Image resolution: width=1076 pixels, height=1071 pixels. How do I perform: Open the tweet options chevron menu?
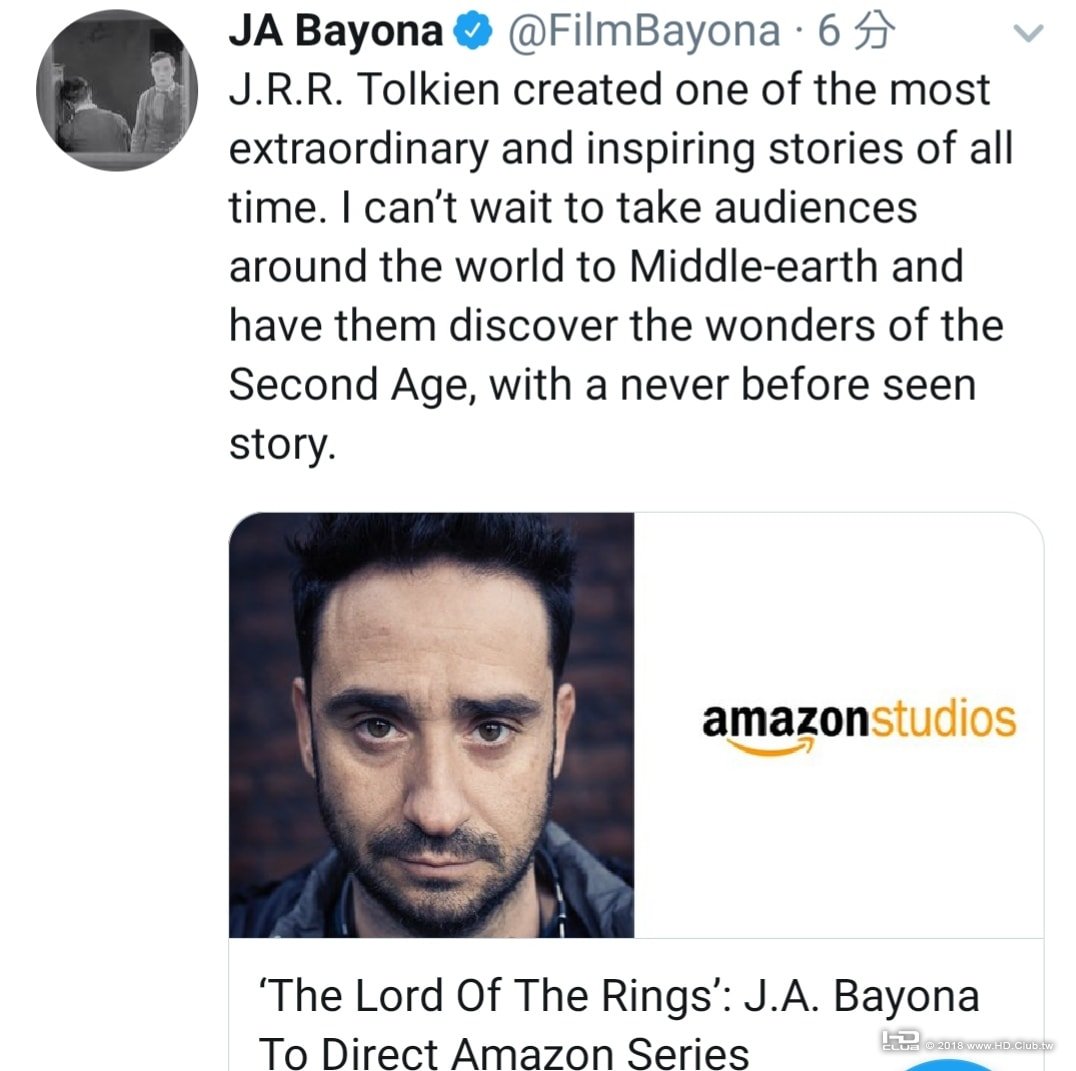point(1027,34)
